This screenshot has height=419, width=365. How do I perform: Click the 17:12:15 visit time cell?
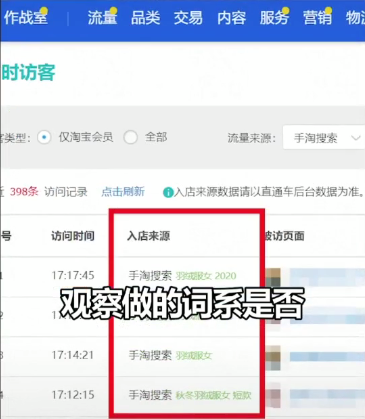[73, 395]
